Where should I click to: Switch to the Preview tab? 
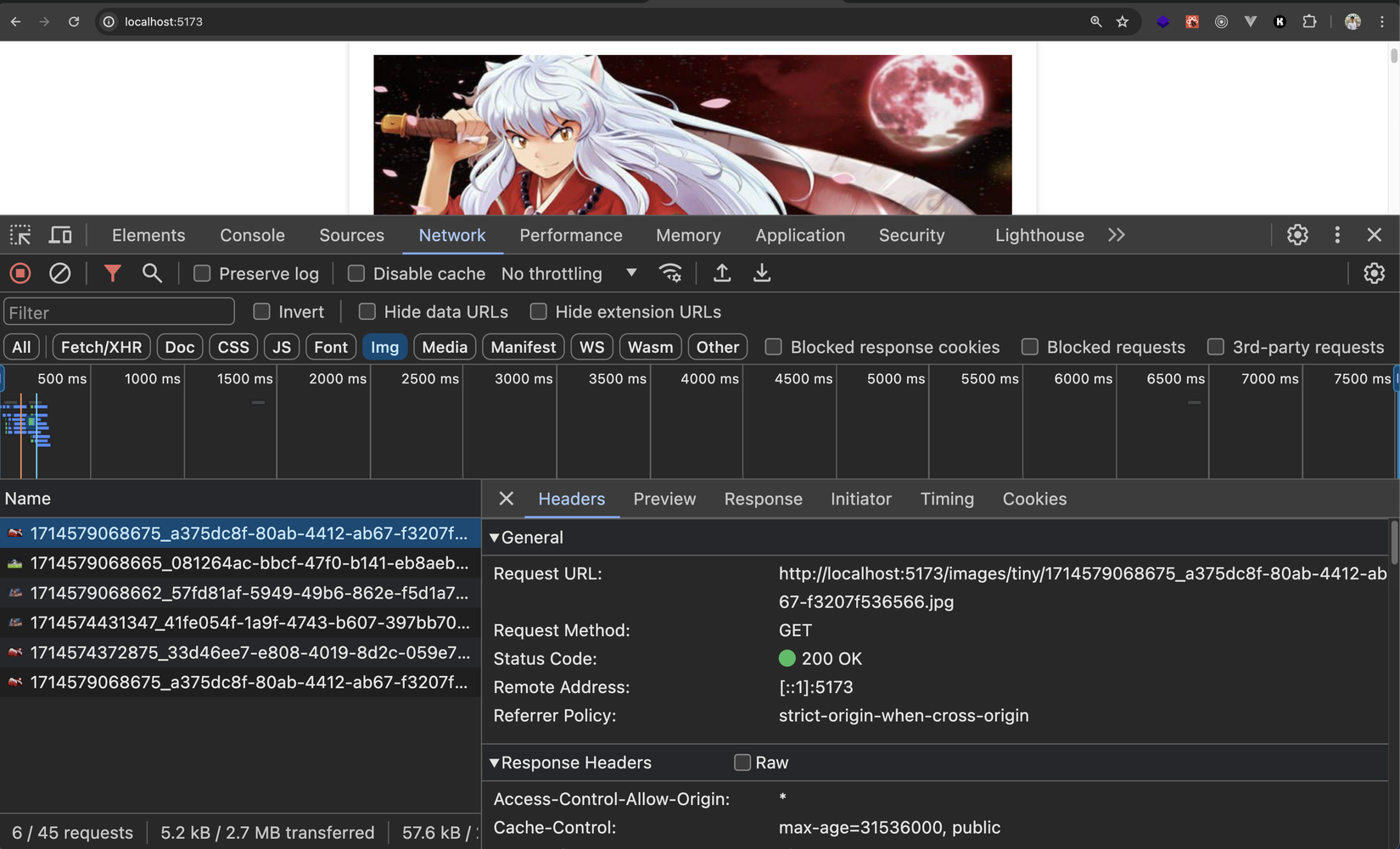[x=664, y=499]
